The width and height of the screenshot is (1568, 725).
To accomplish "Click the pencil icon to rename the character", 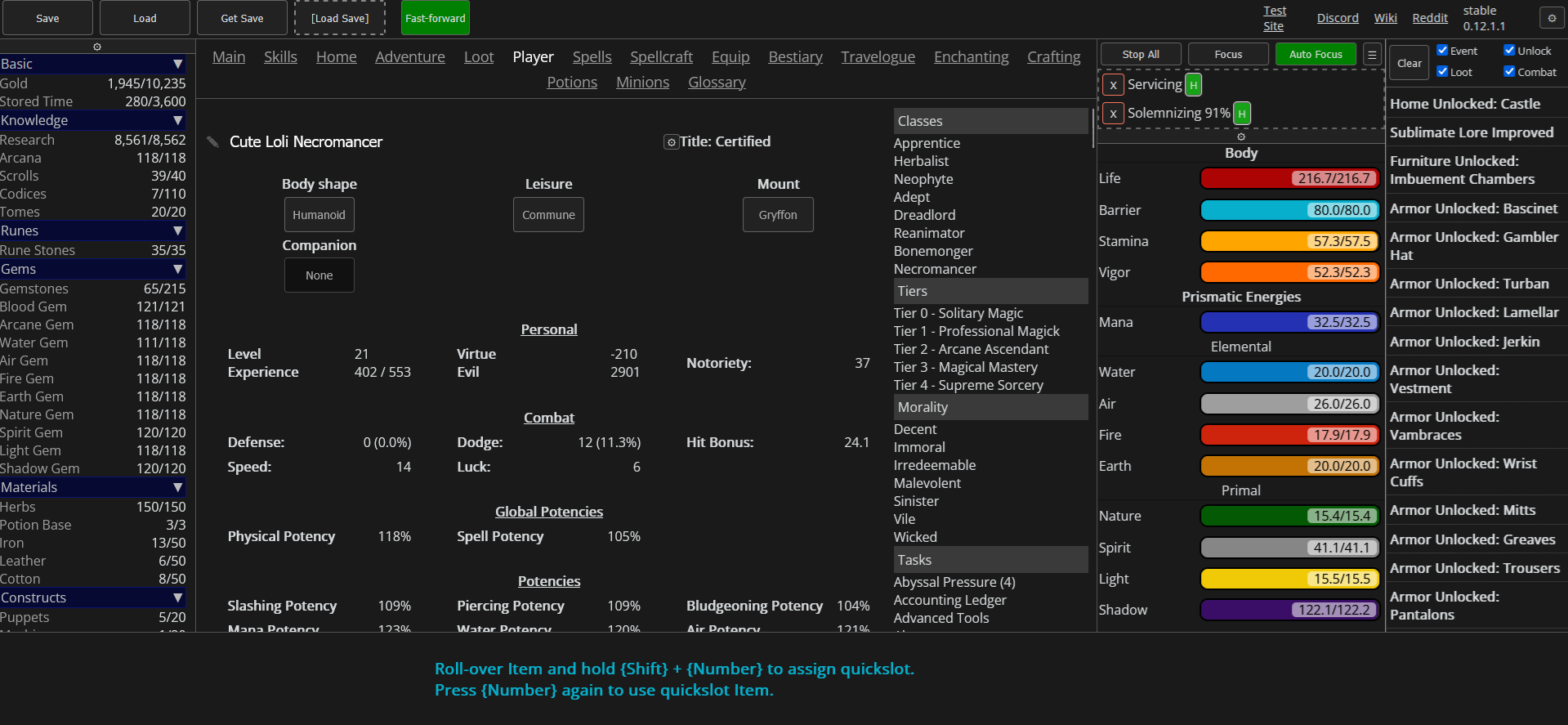I will (x=213, y=141).
